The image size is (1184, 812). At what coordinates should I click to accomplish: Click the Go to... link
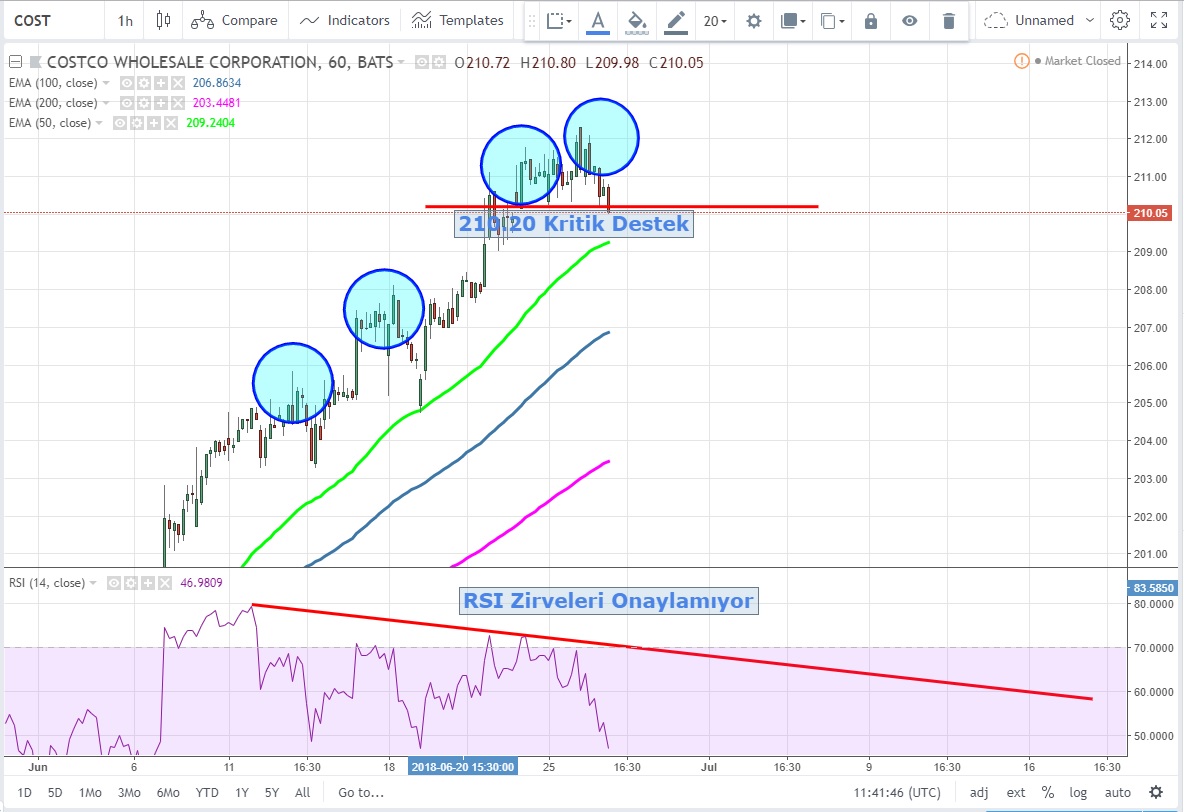coord(361,792)
